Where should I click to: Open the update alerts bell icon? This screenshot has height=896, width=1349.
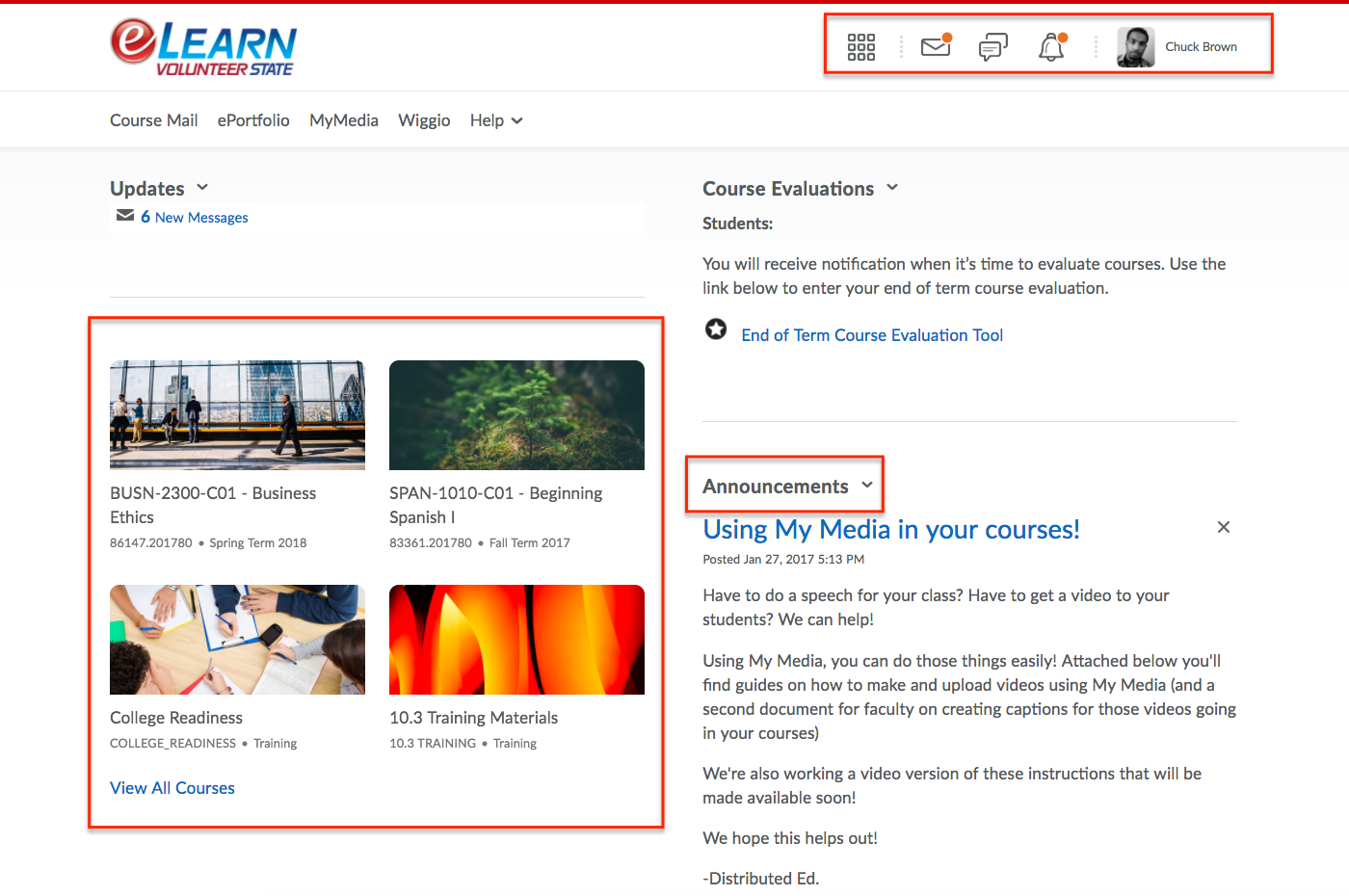point(1051,47)
